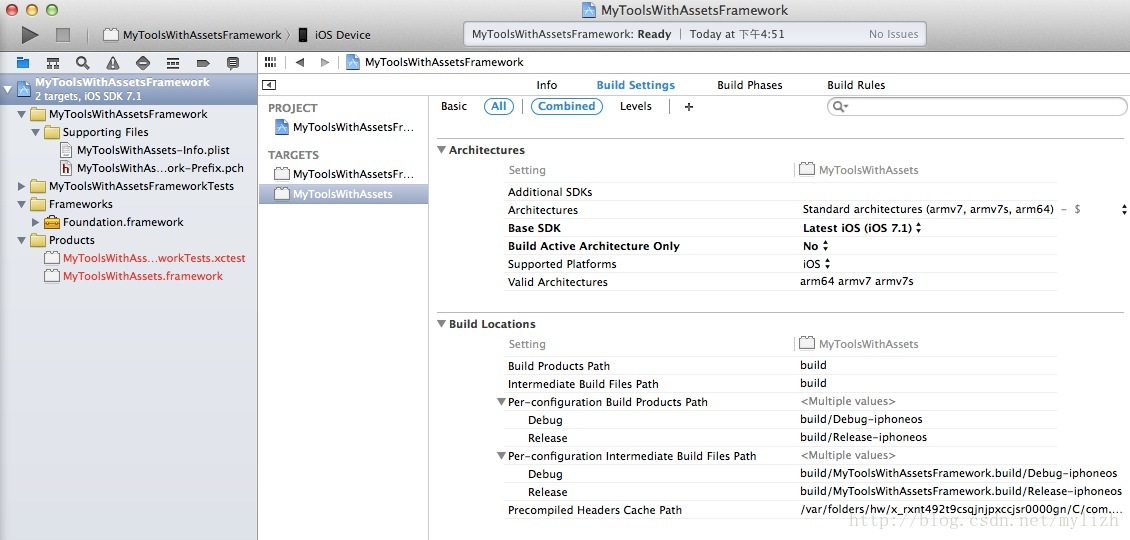
Task: Open the Build Rules tab
Action: pyautogui.click(x=856, y=85)
